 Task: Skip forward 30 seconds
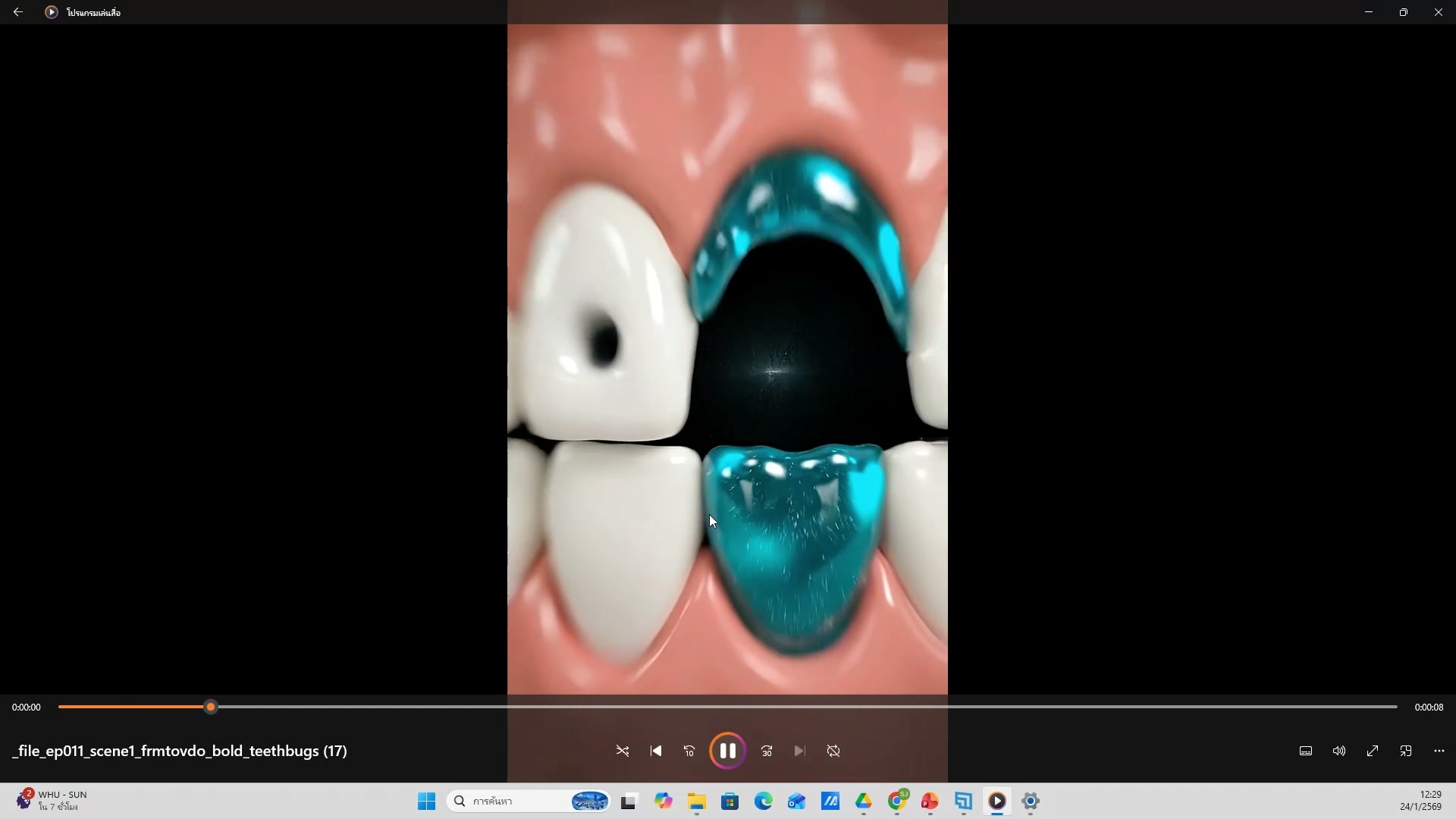767,751
